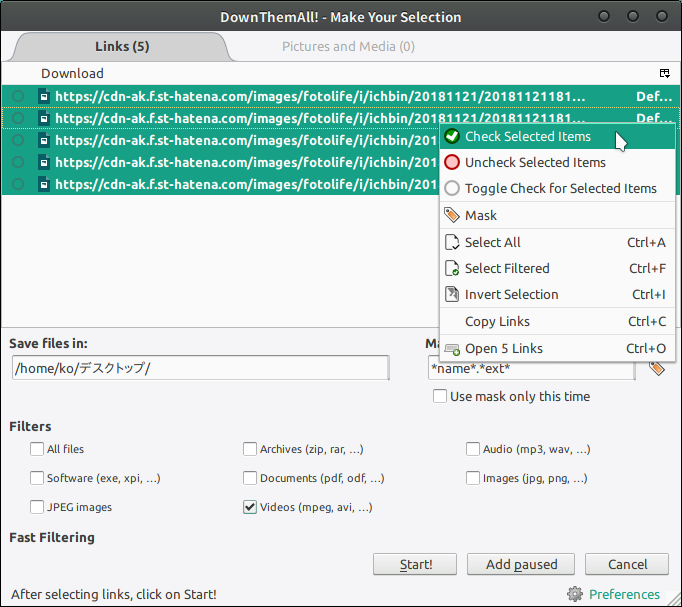Image resolution: width=682 pixels, height=607 pixels.
Task: Select the first cdn-ak.f.st-hatena.com link URL
Action: [x=320, y=96]
